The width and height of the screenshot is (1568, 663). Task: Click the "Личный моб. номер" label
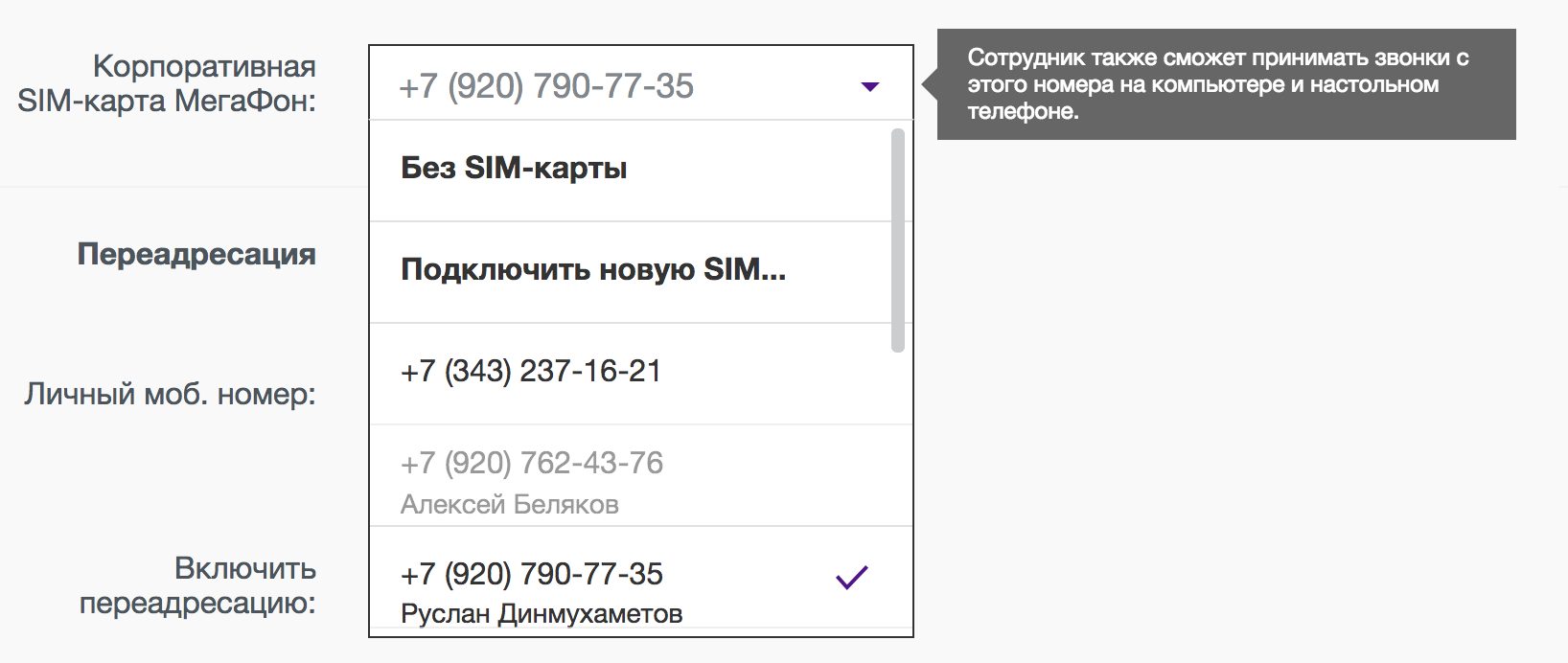coord(171,395)
